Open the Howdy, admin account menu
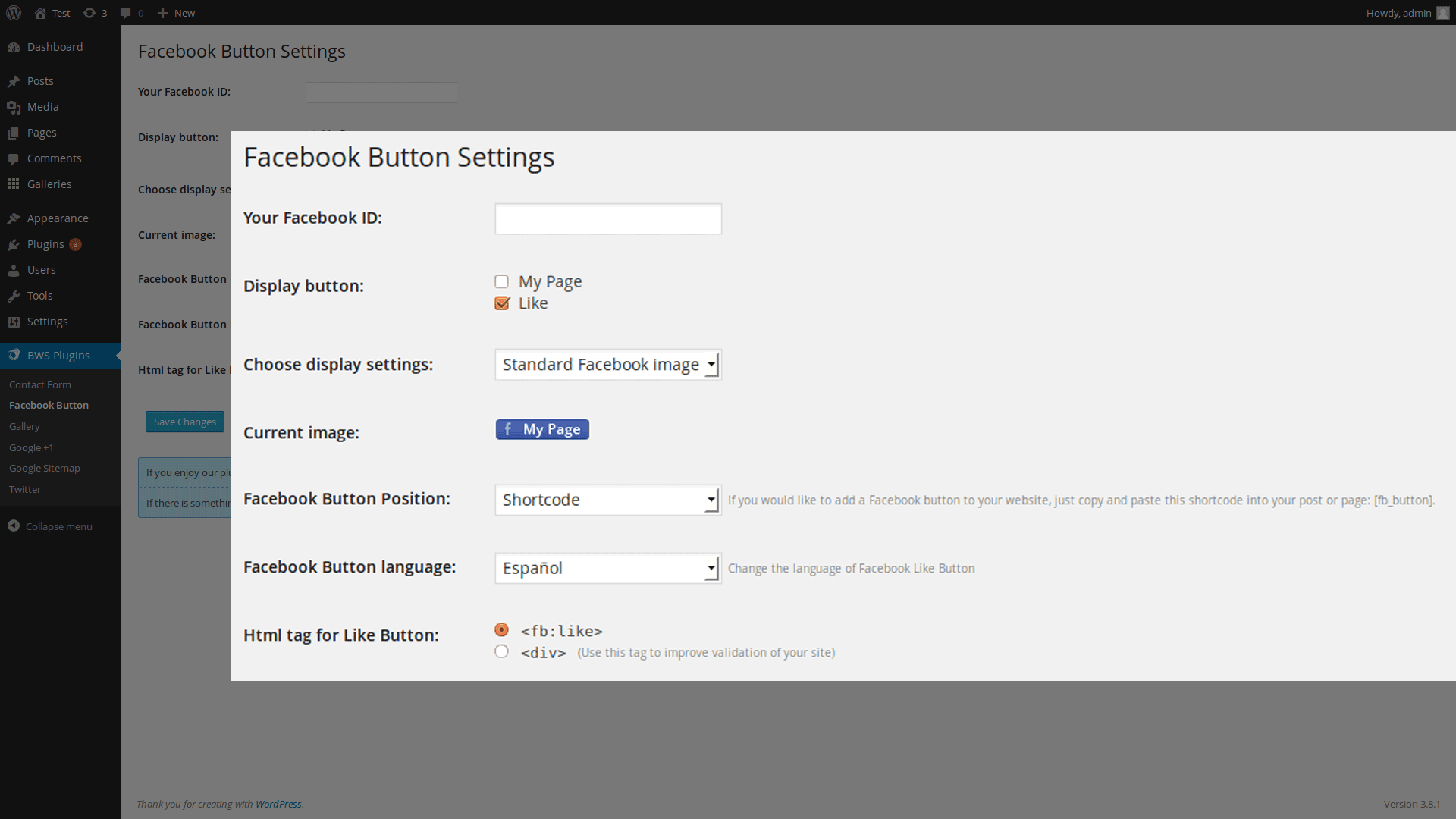Viewport: 1456px width, 819px height. [1407, 13]
